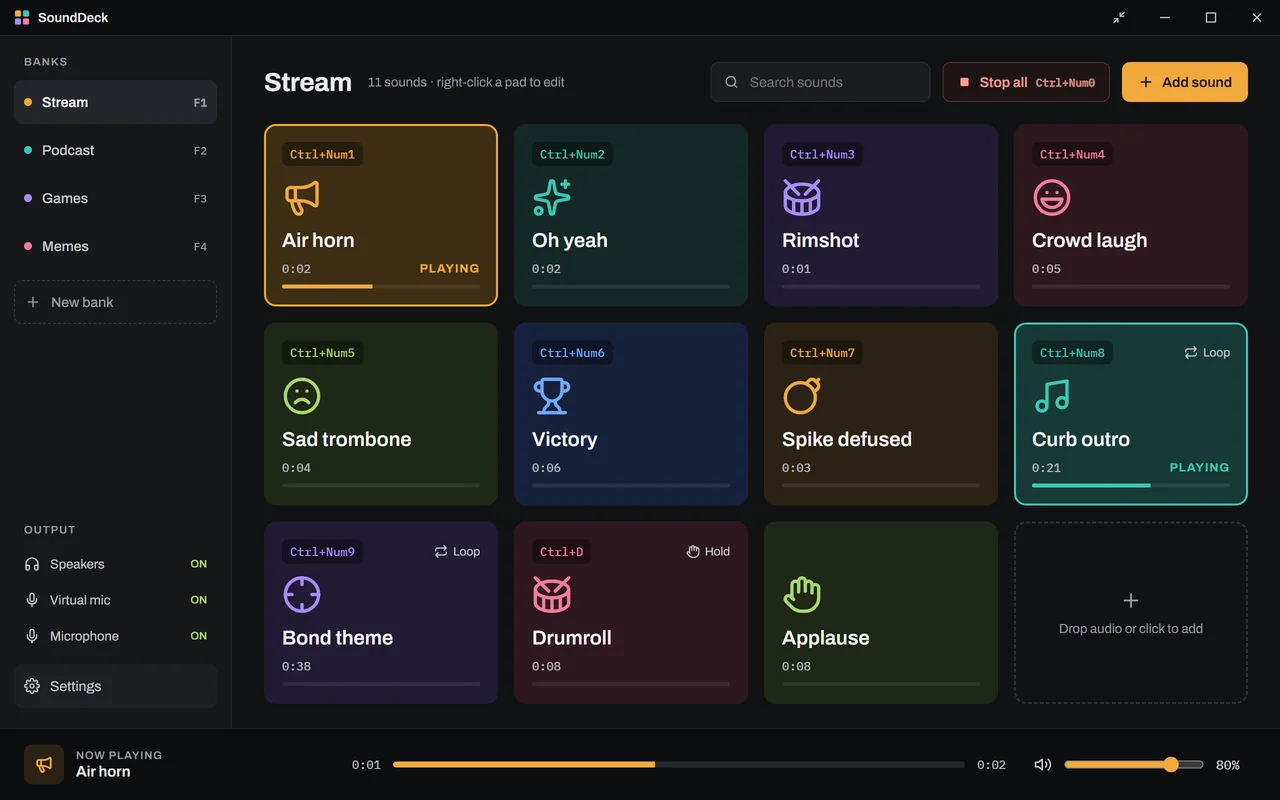This screenshot has height=800, width=1280.
Task: Click the Ctrl+D hotkey badge on Drumroll
Action: click(561, 552)
